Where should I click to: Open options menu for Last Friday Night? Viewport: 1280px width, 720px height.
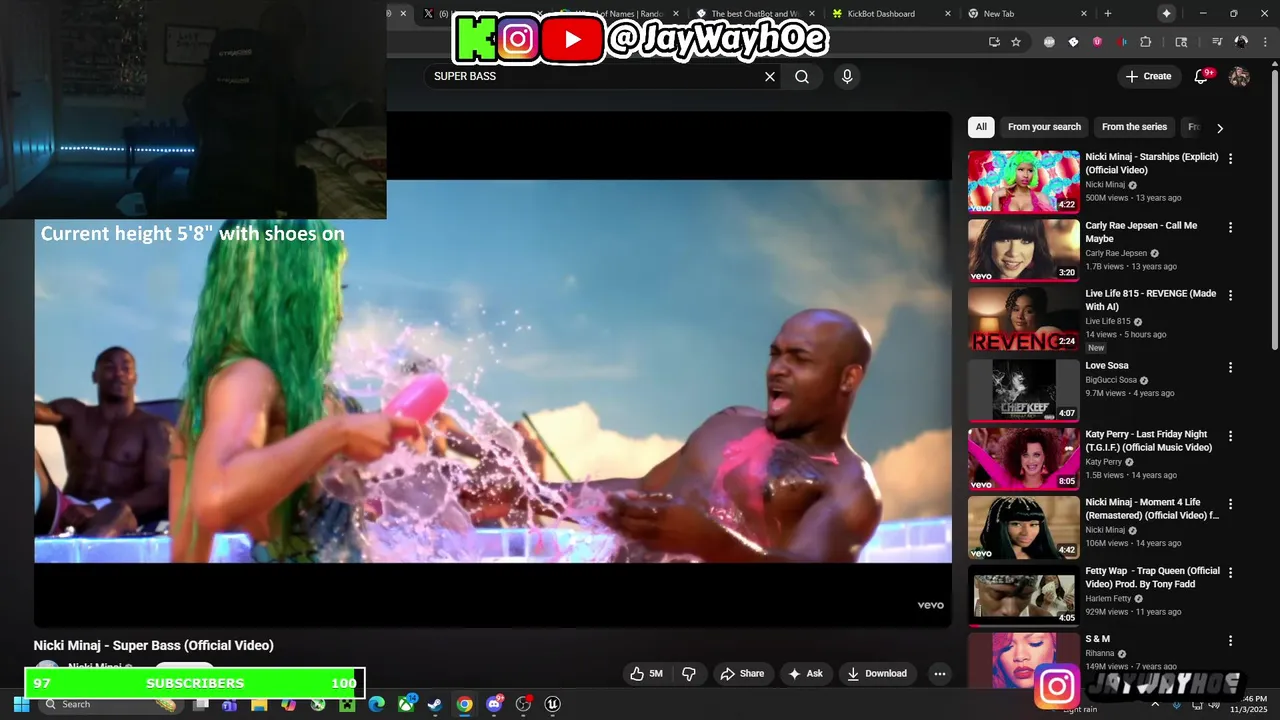click(x=1230, y=436)
